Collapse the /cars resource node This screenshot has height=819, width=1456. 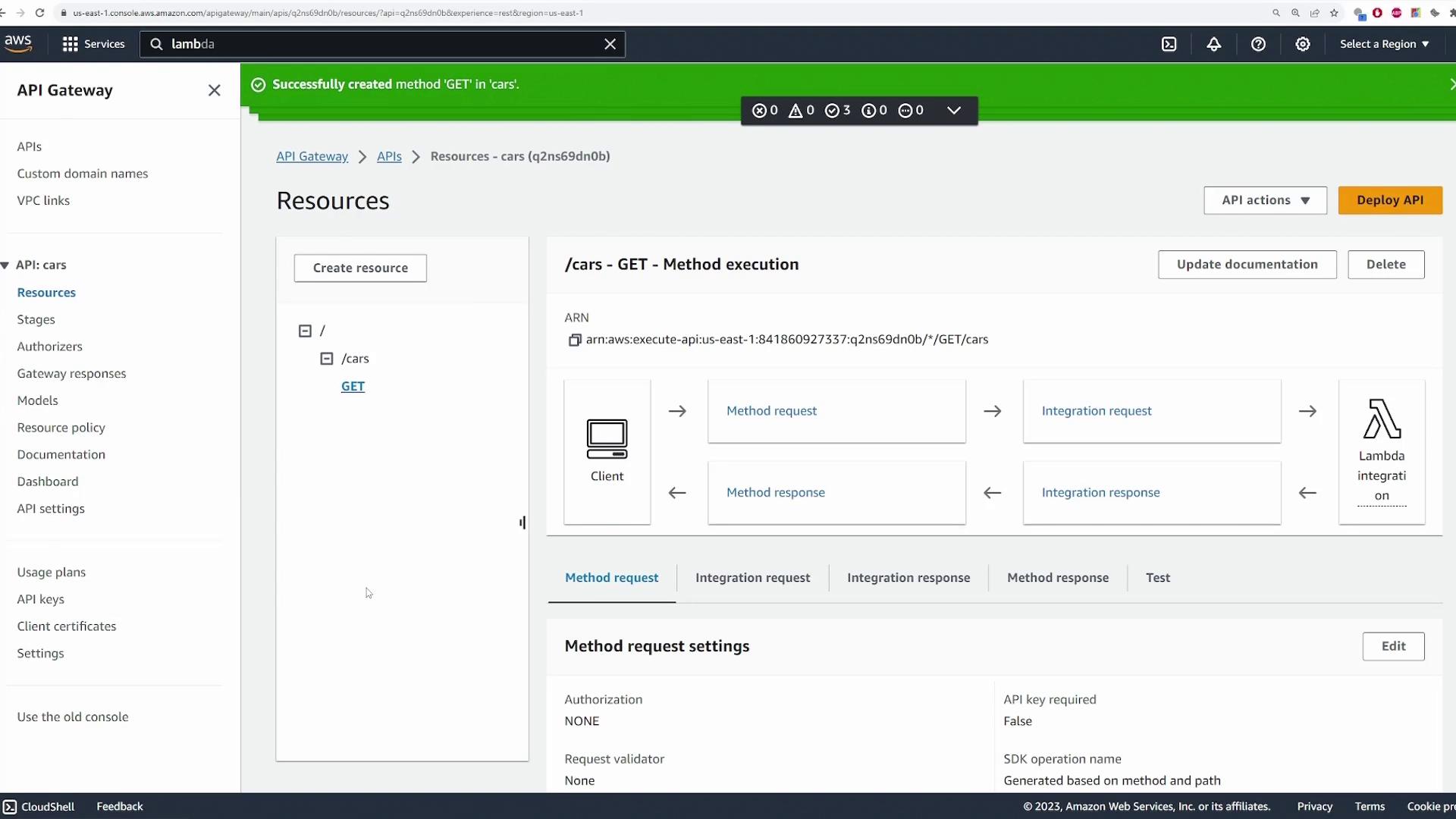pos(327,359)
